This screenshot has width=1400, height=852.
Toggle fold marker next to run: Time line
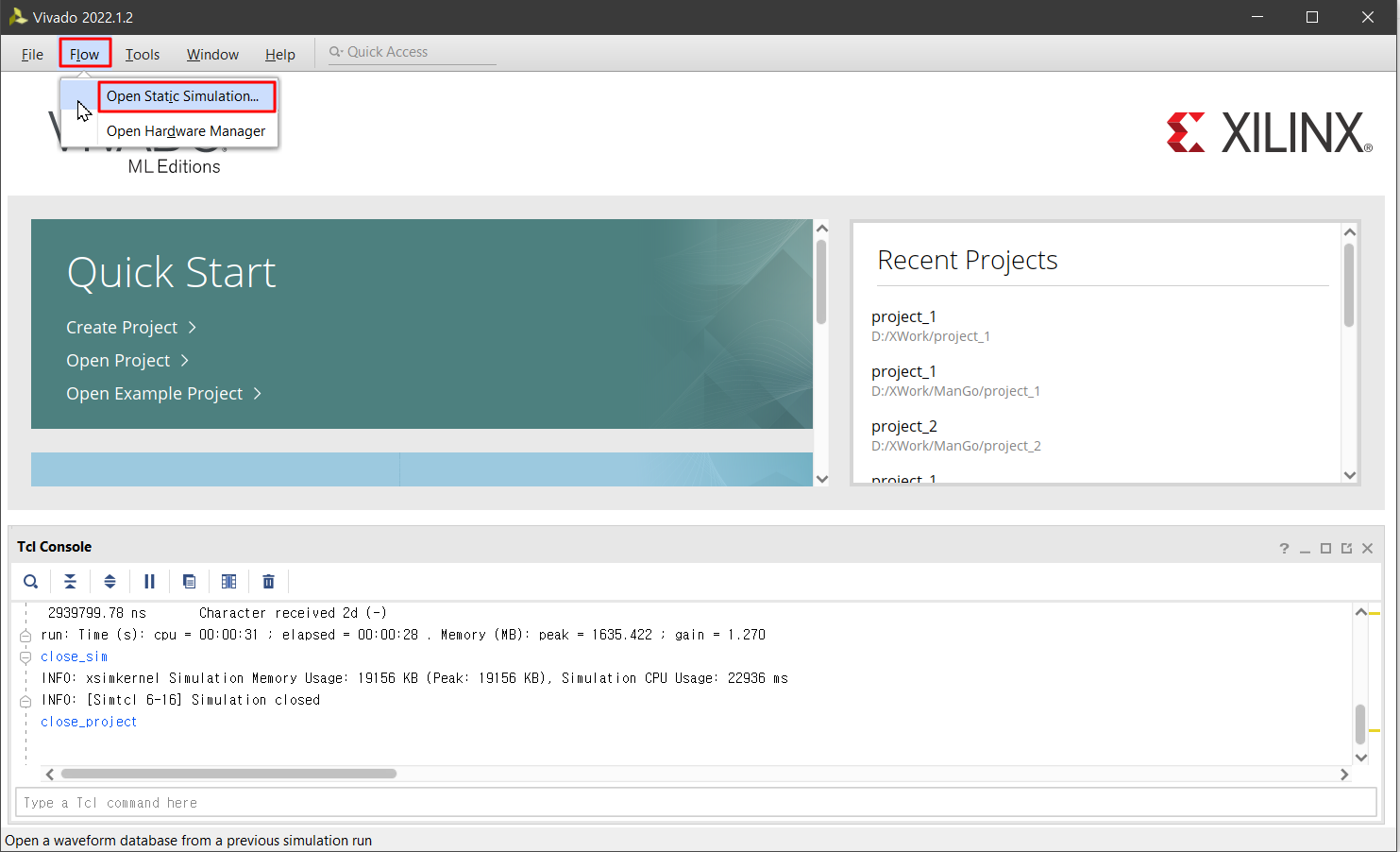[x=25, y=636]
